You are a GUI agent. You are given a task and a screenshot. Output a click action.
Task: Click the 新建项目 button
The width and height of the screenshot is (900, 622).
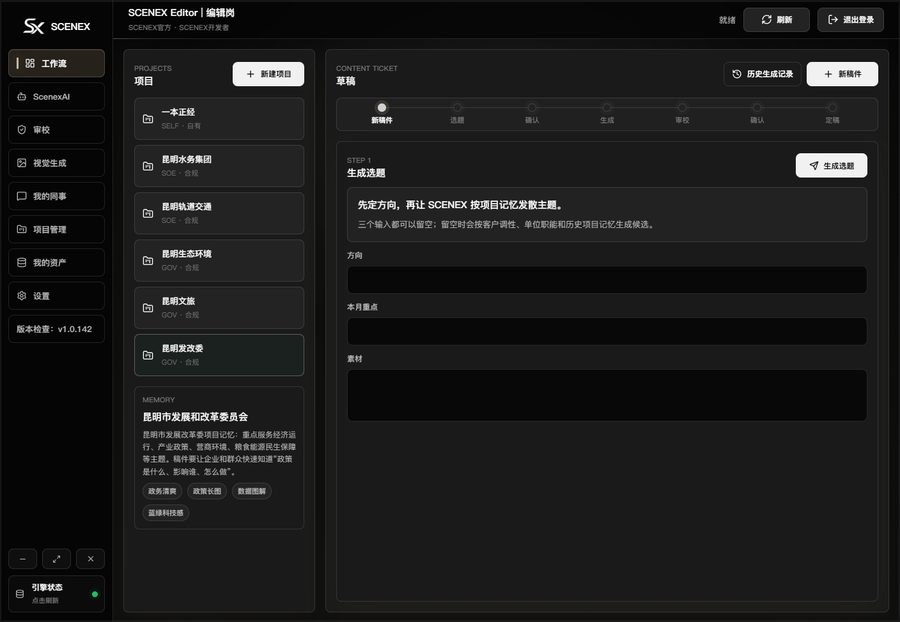(268, 74)
